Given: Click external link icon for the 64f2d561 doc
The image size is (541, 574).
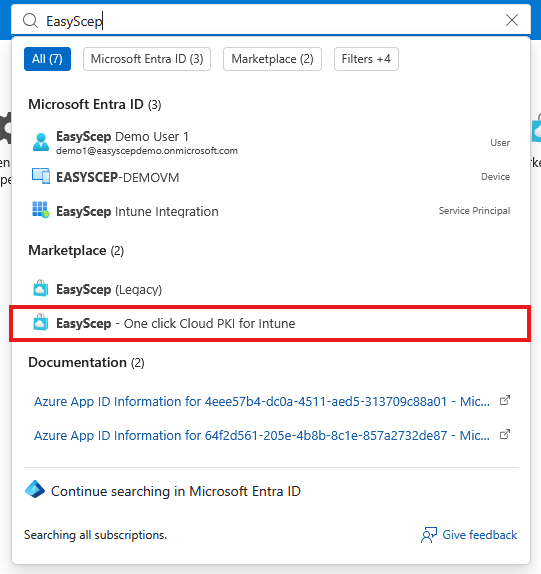Looking at the screenshot, I should (x=505, y=435).
